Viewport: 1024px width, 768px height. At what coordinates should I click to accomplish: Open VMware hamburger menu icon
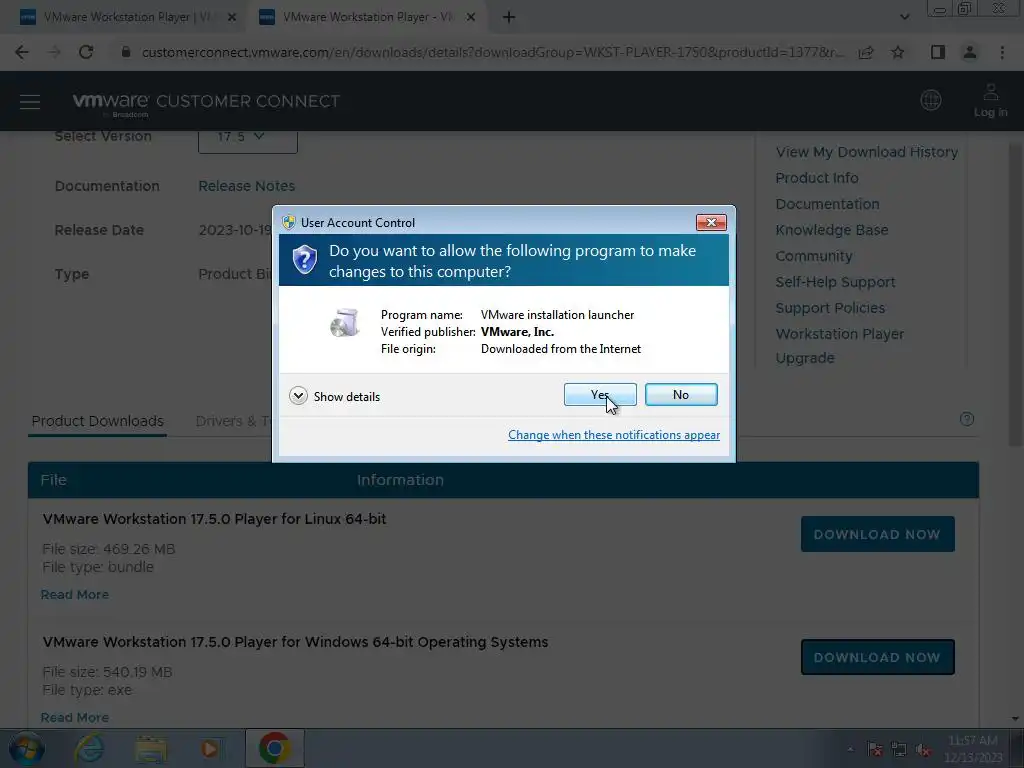click(x=30, y=102)
